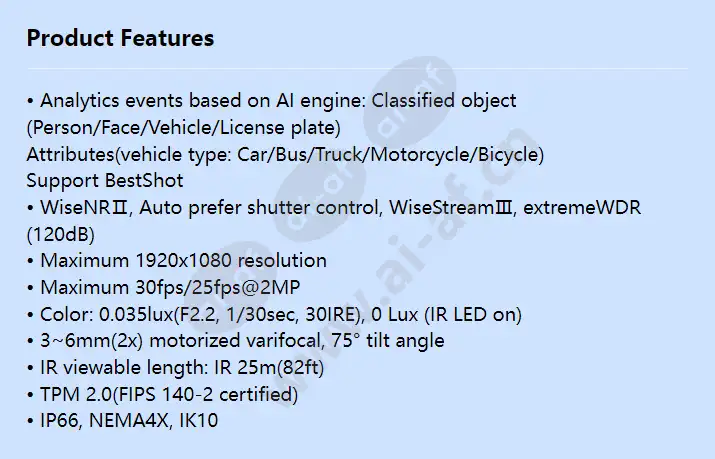
Task: Click the Person/Face/Vehicle/License plate text
Action: tap(184, 128)
